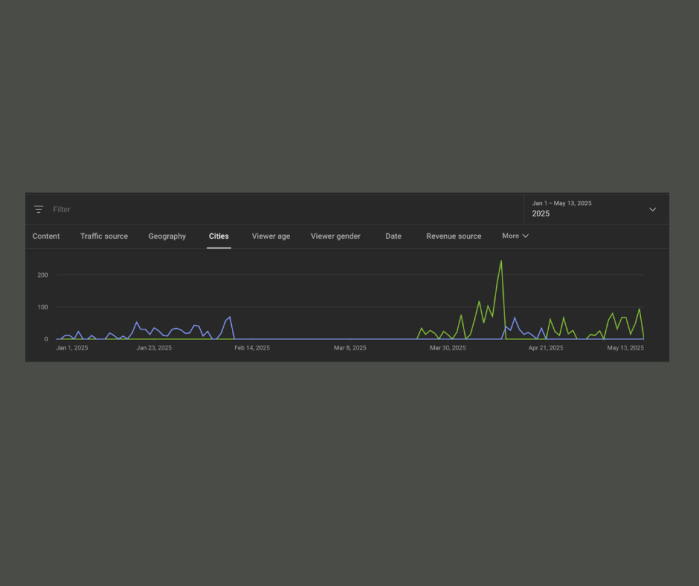Image resolution: width=699 pixels, height=586 pixels.
Task: Click the date range chevron arrow
Action: (x=653, y=210)
